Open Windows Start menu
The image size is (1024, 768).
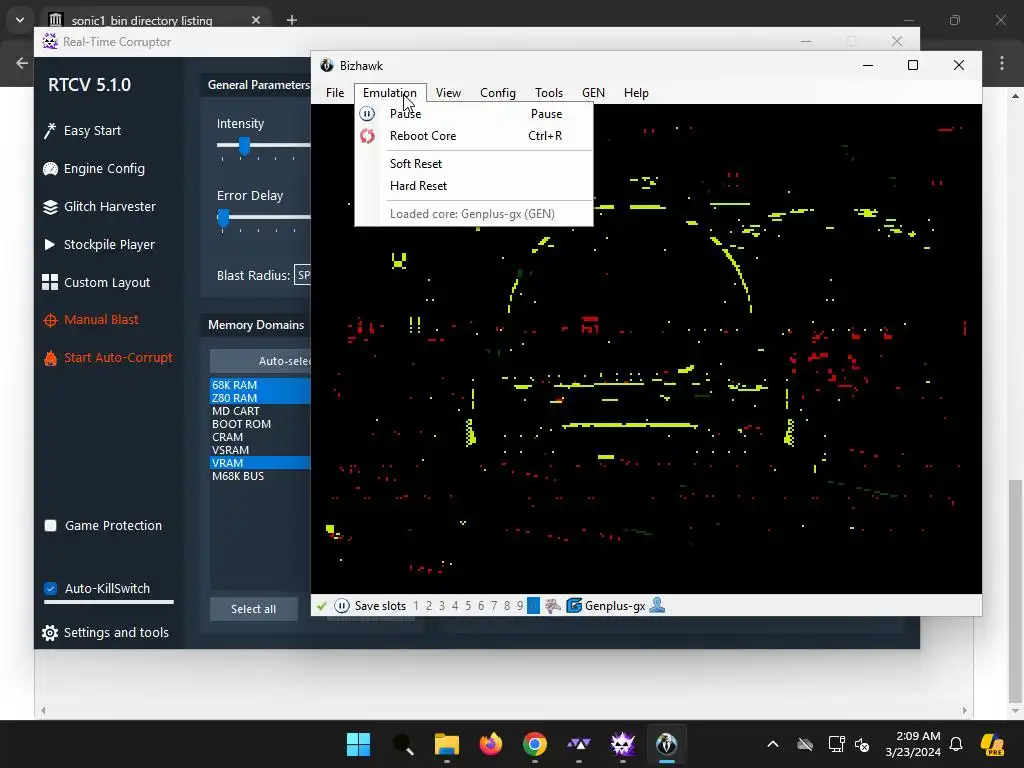[x=358, y=744]
